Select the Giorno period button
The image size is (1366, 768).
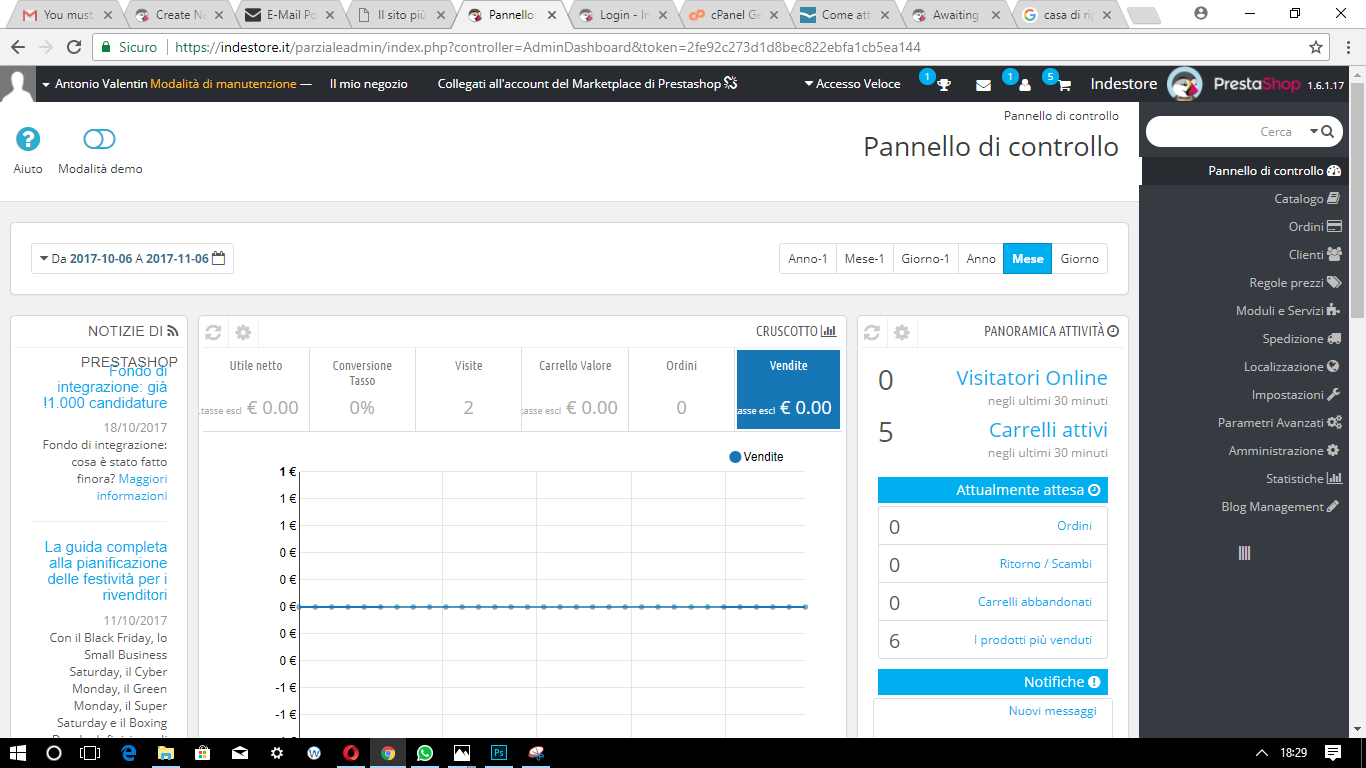1080,259
